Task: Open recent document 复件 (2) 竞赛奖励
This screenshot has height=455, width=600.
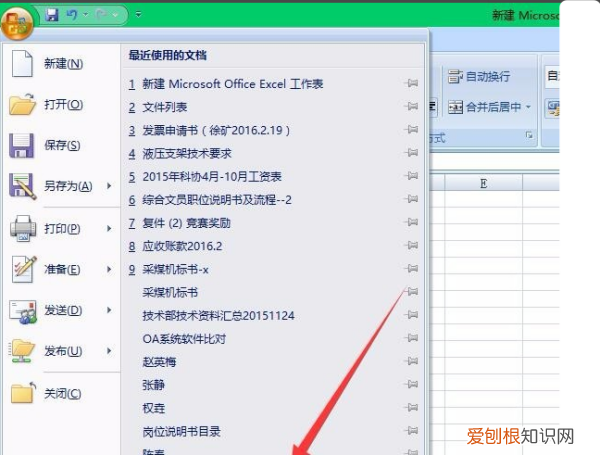Action: click(186, 223)
